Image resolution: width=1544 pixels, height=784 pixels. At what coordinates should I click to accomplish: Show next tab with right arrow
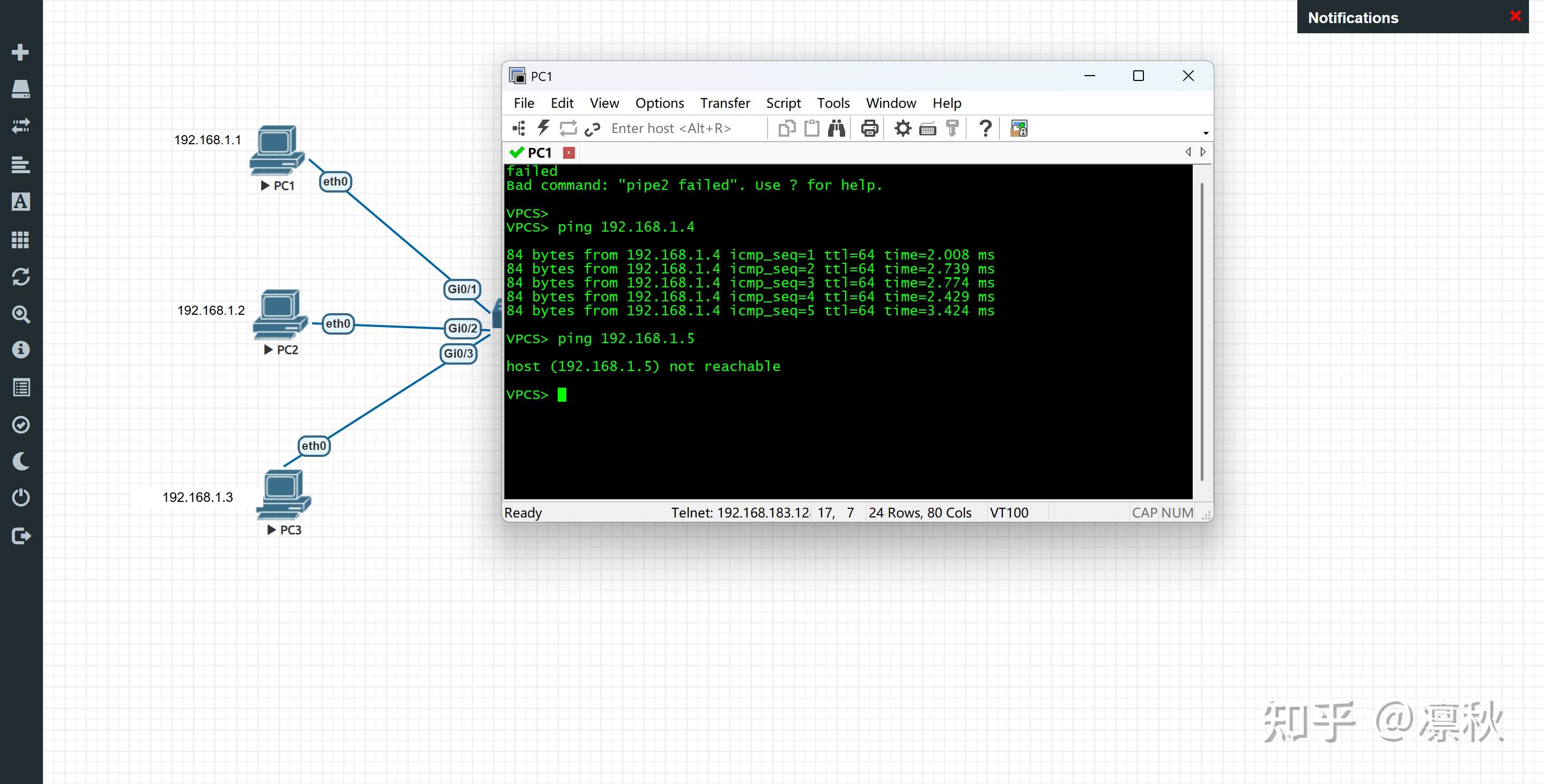point(1202,152)
